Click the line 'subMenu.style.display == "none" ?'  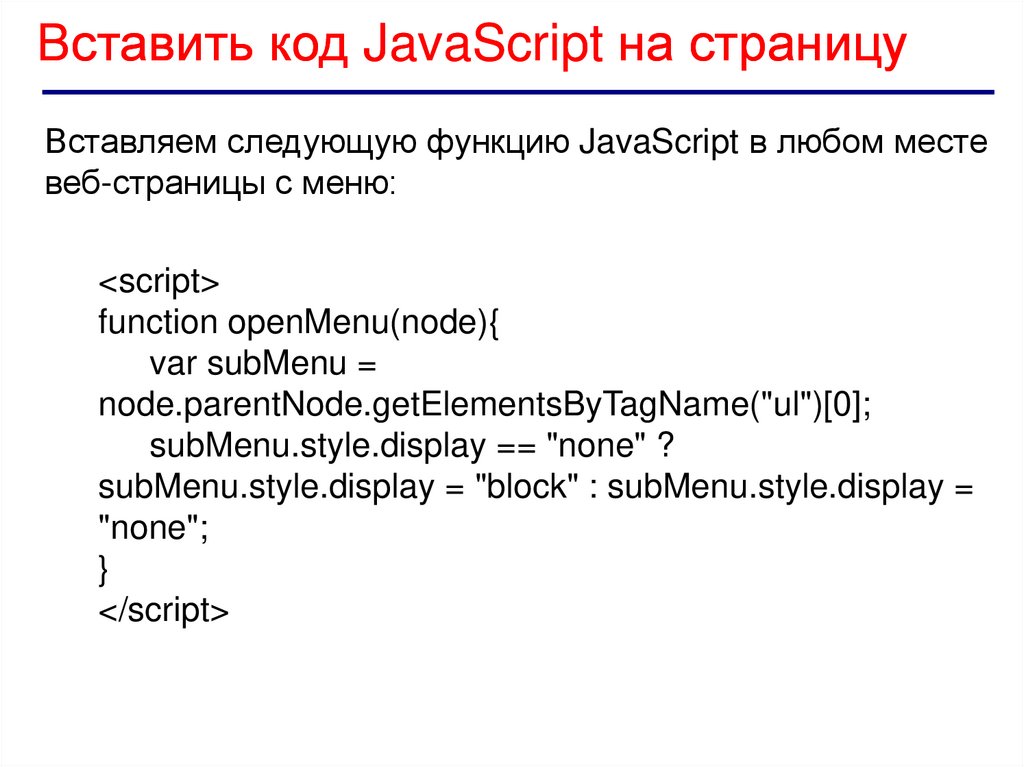click(411, 447)
